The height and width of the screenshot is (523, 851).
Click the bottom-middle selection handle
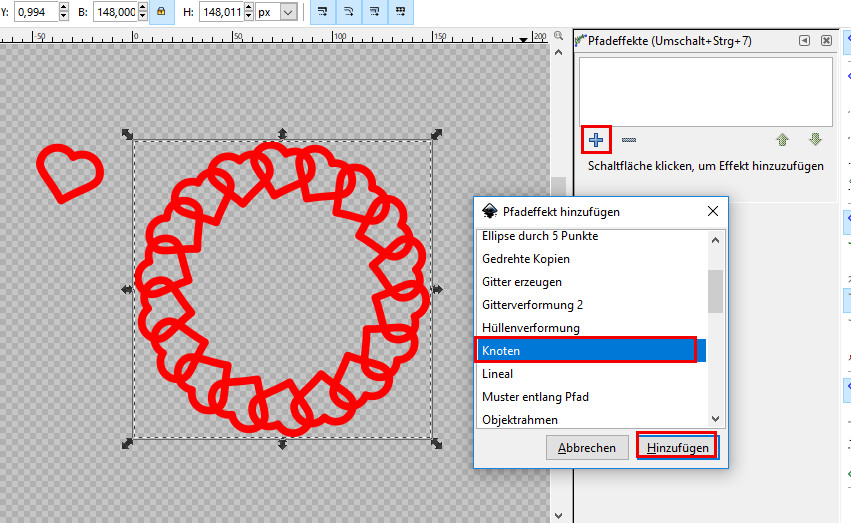(x=282, y=444)
